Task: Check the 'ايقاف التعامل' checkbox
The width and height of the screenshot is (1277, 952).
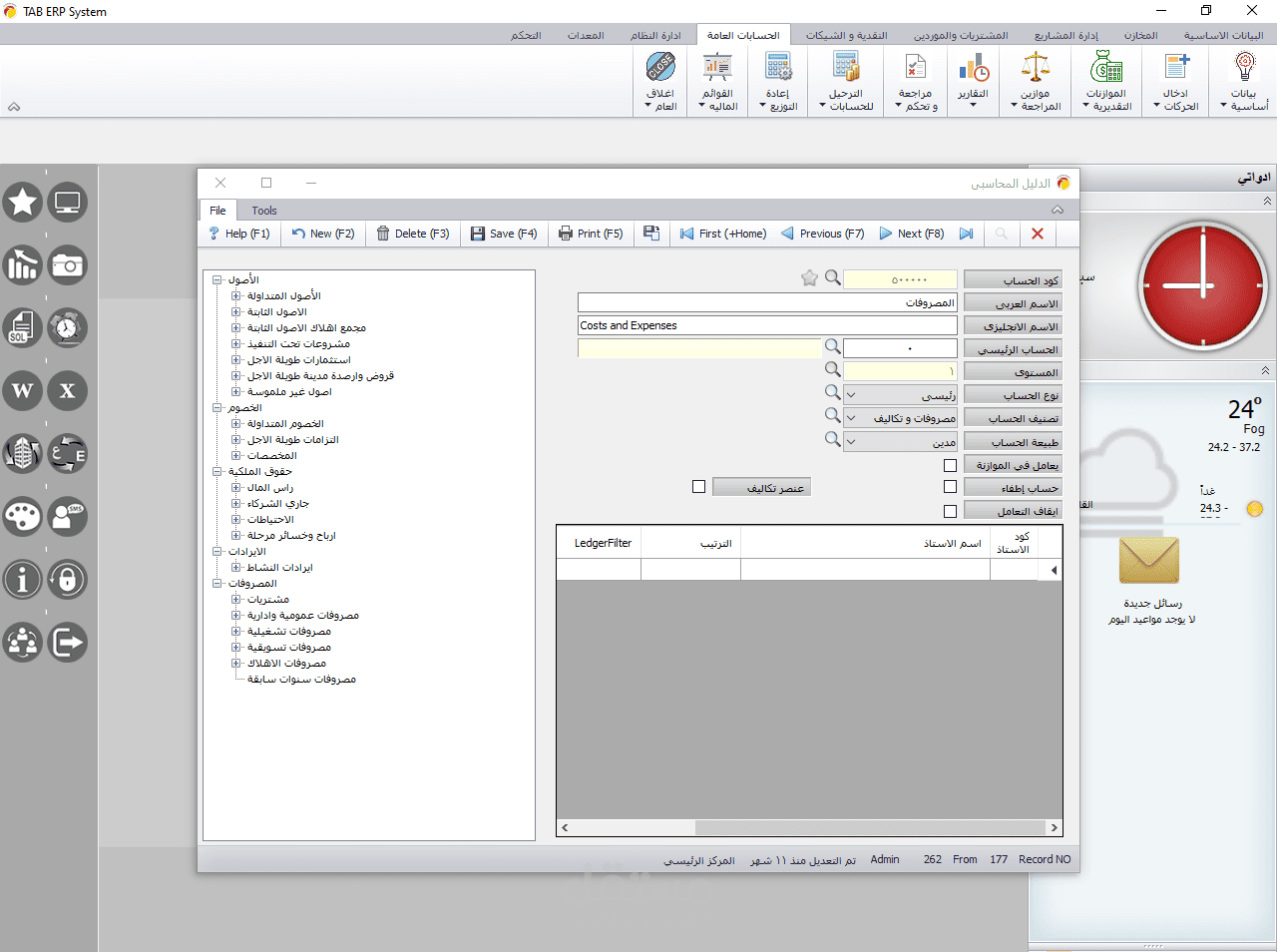Action: pos(950,511)
